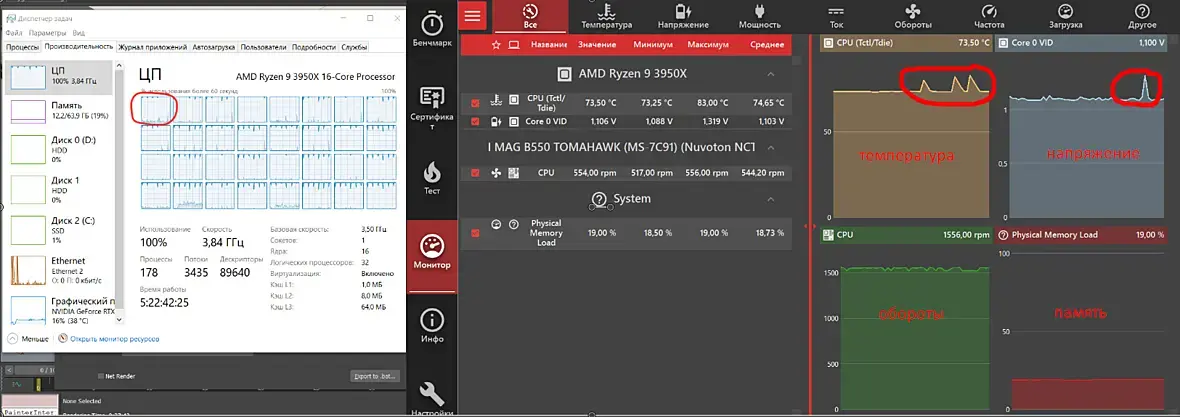Click fan icon in CPU rpm row
The height and width of the screenshot is (417, 1180).
495,173
